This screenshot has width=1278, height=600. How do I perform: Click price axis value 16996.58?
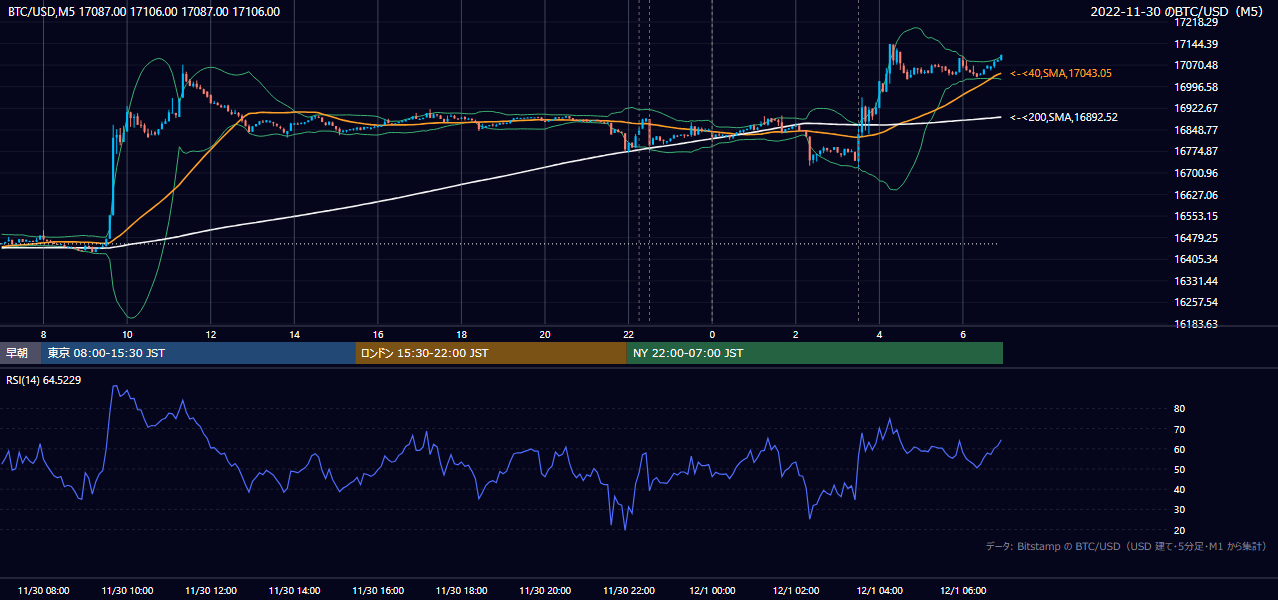click(x=1195, y=87)
